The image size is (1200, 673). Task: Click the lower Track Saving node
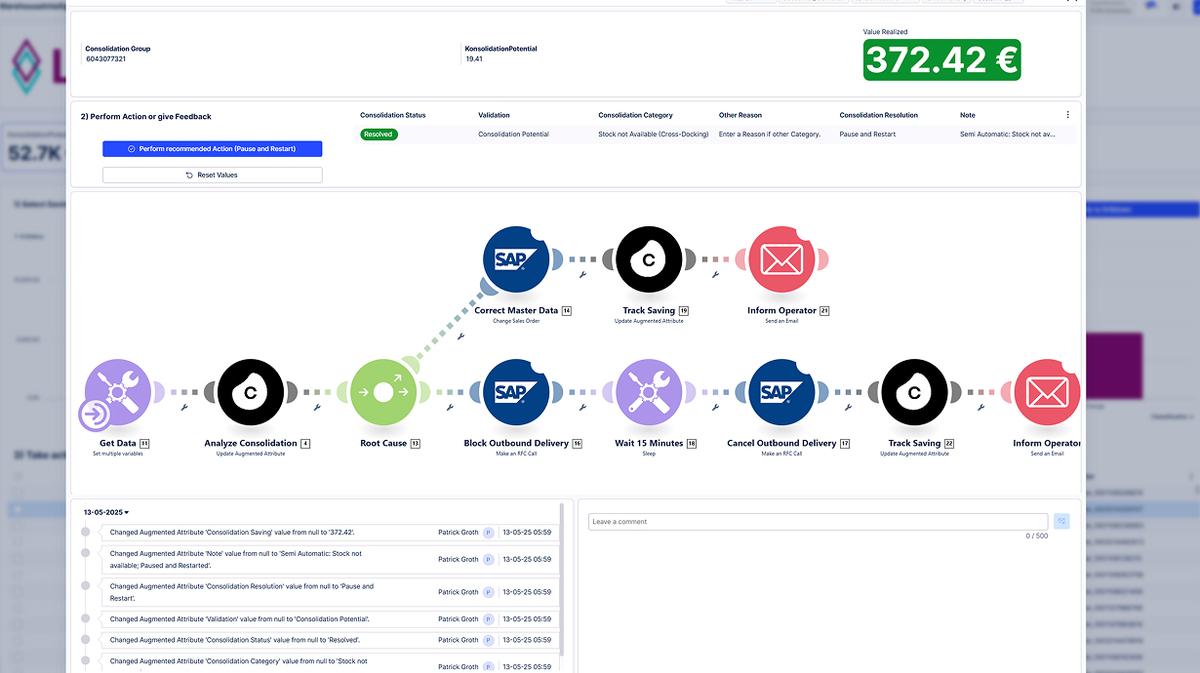click(913, 393)
